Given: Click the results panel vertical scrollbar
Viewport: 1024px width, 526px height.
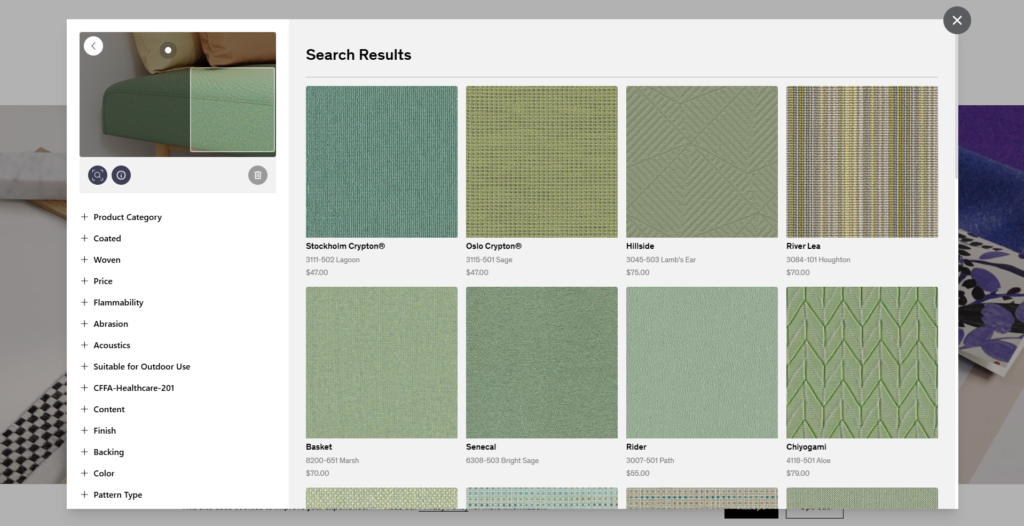Looking at the screenshot, I should point(955,105).
